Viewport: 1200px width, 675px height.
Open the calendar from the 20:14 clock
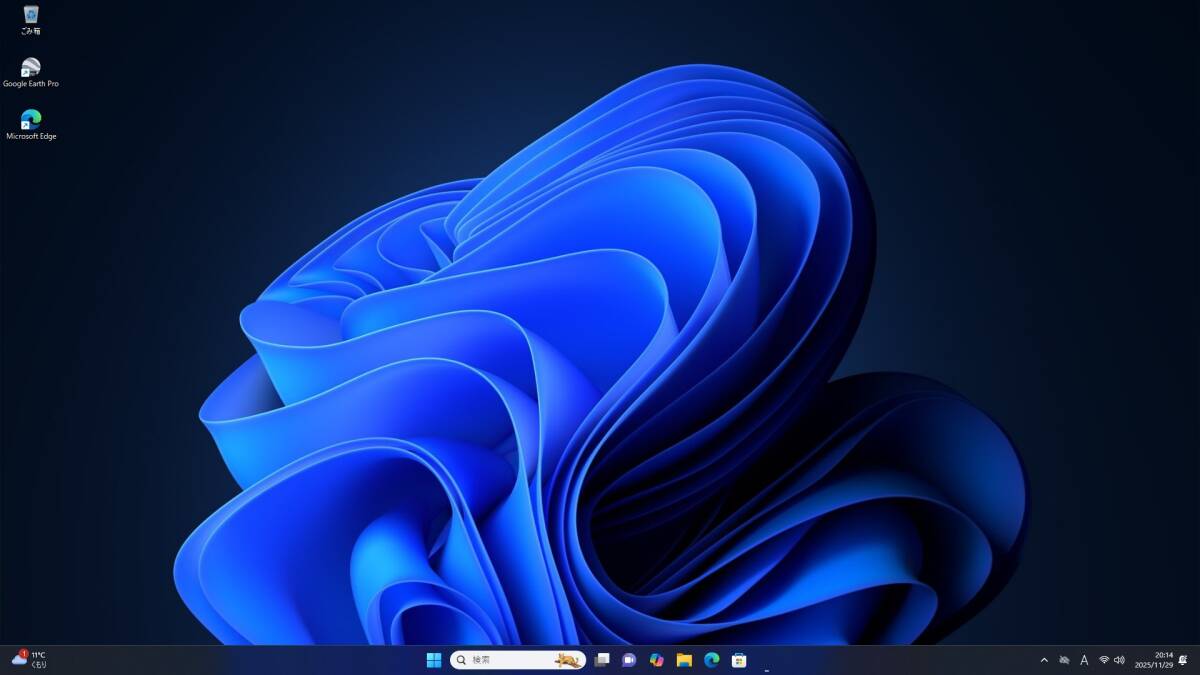click(x=1153, y=660)
